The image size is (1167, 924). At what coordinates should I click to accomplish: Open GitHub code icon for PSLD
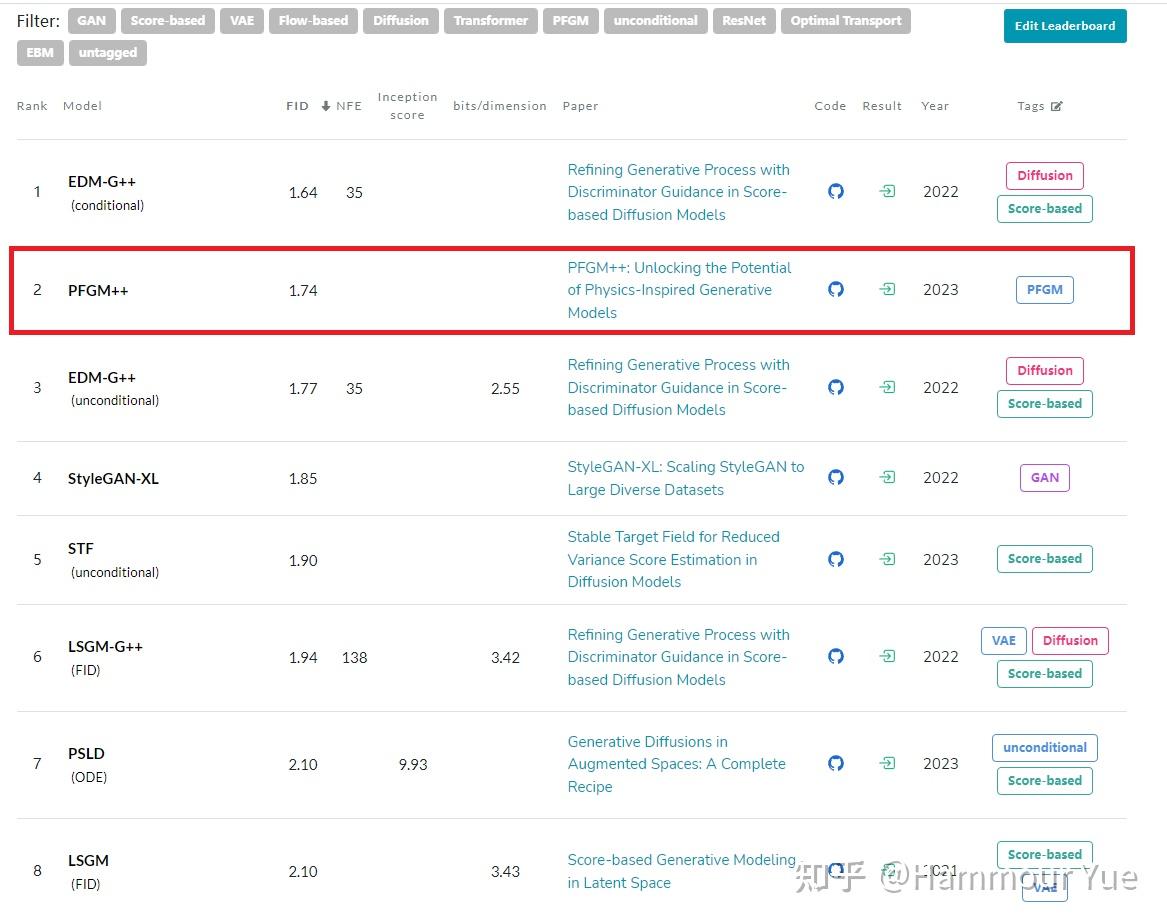coord(836,764)
